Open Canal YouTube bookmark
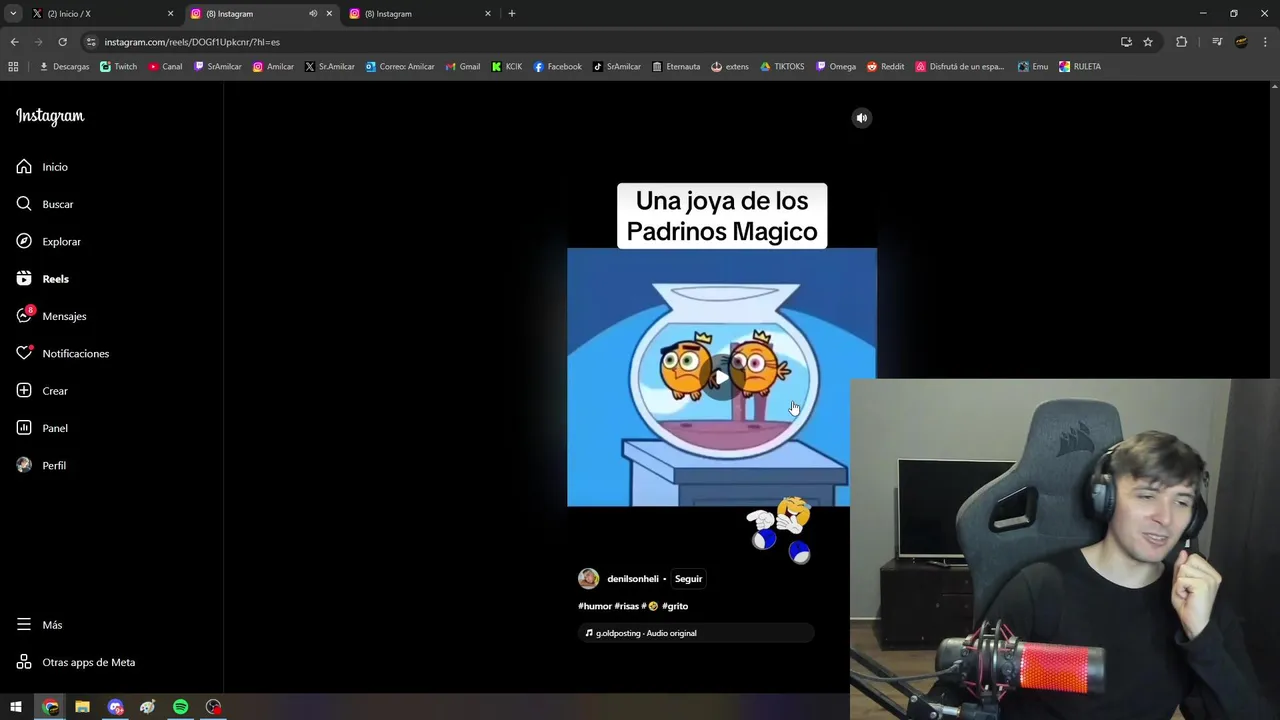The height and width of the screenshot is (720, 1280). (165, 67)
